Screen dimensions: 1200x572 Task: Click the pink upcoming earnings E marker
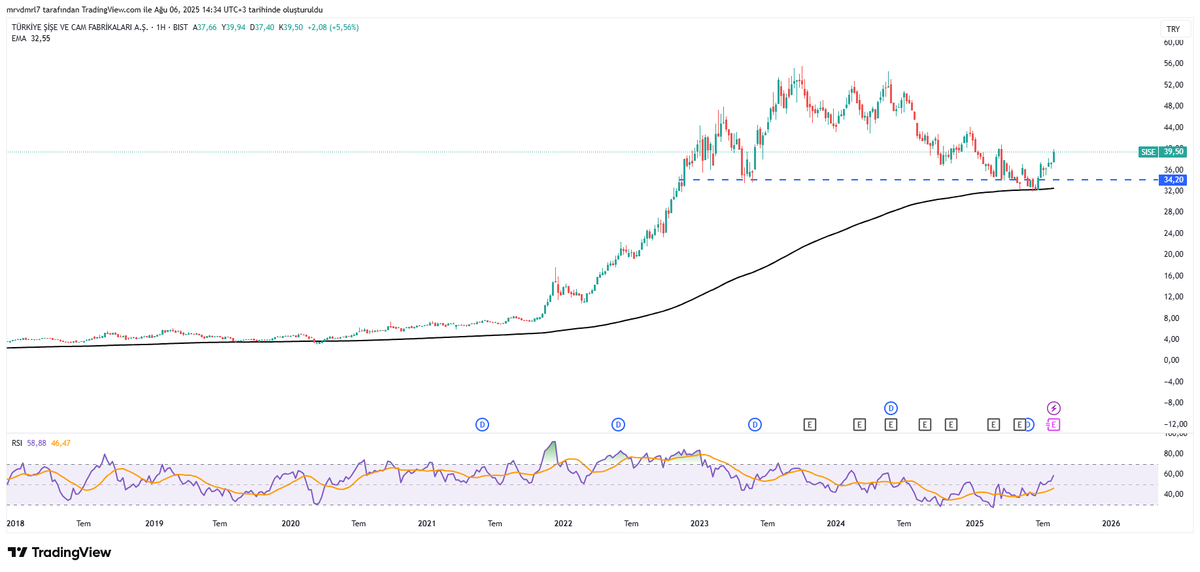coord(1053,425)
